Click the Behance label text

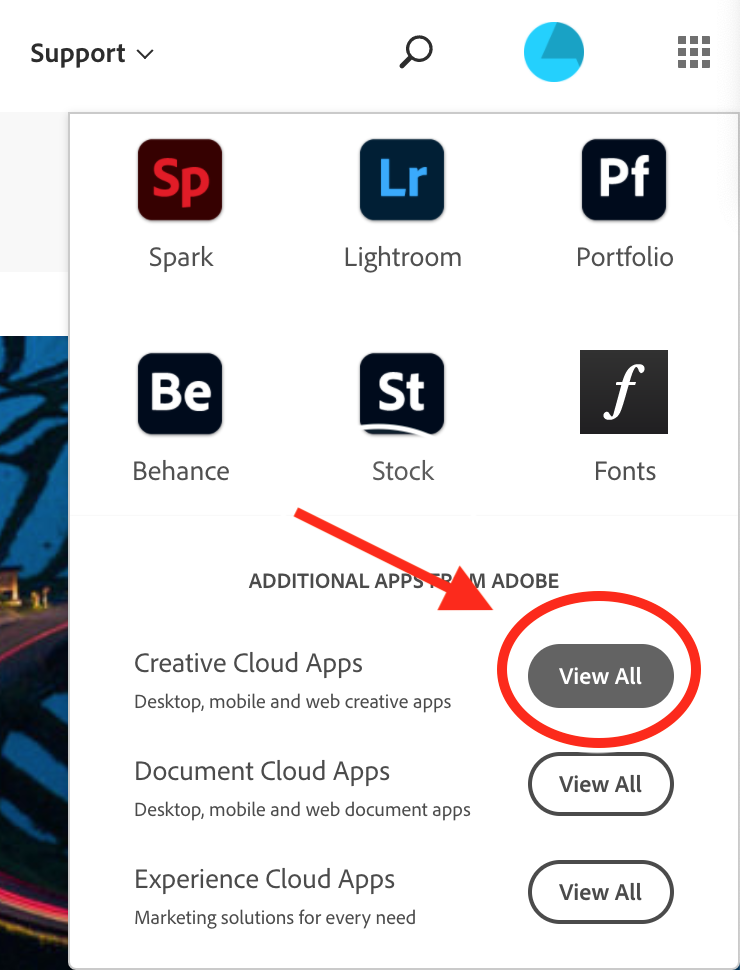pyautogui.click(x=181, y=471)
